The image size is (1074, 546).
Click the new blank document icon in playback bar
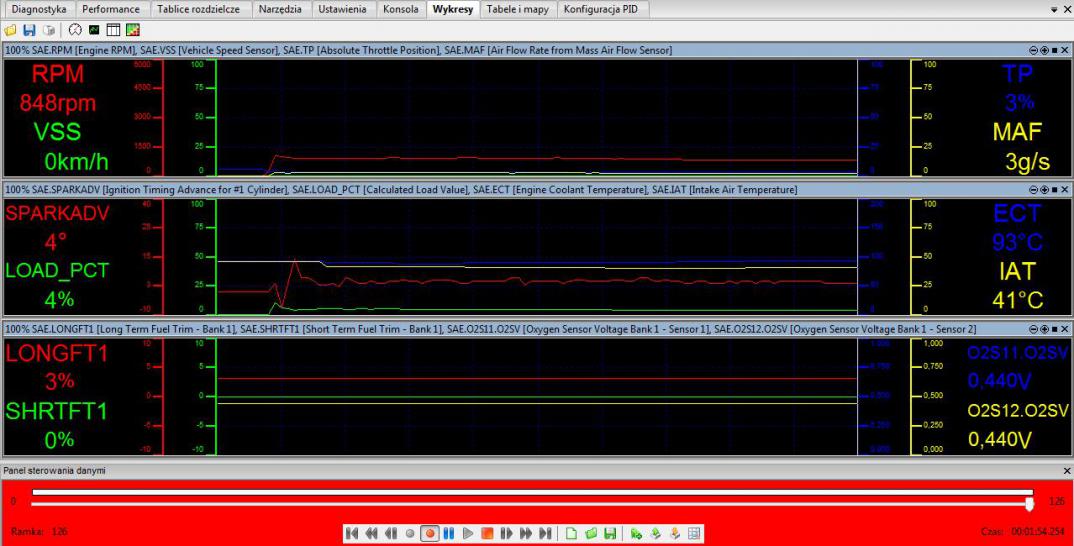click(x=573, y=533)
